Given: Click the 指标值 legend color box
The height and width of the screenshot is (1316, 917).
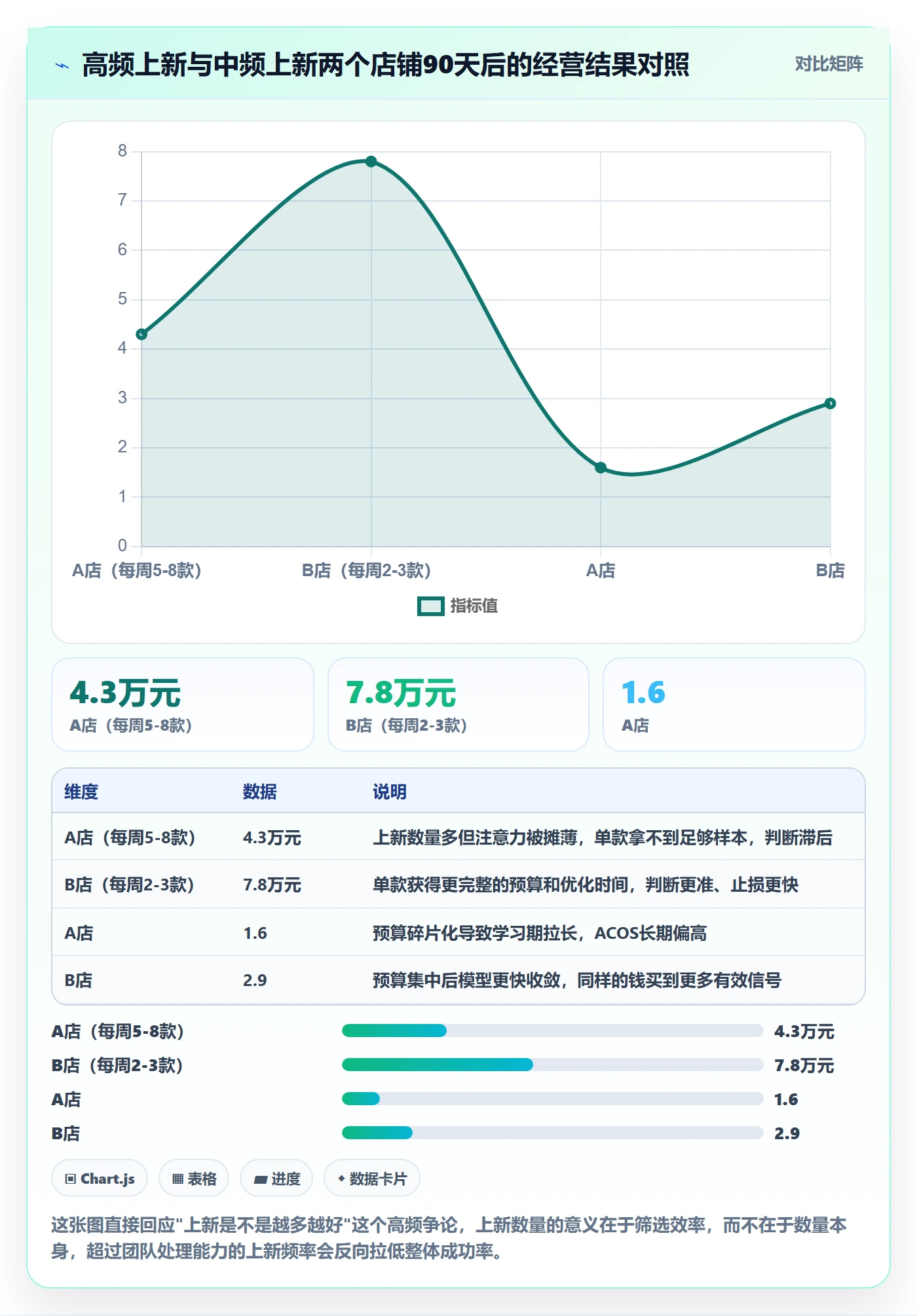Looking at the screenshot, I should tap(431, 606).
